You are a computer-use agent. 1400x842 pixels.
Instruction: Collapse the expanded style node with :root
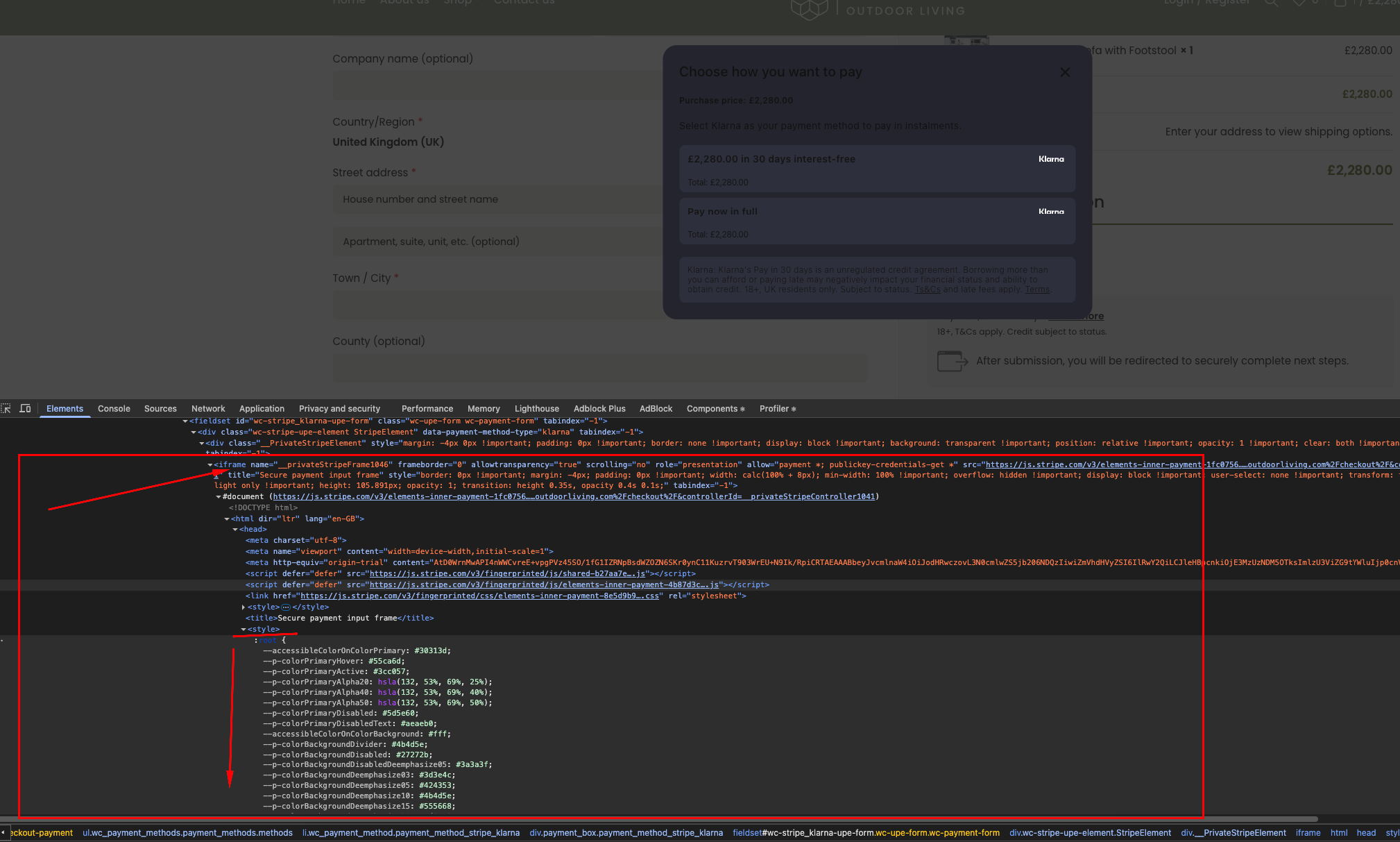[244, 630]
